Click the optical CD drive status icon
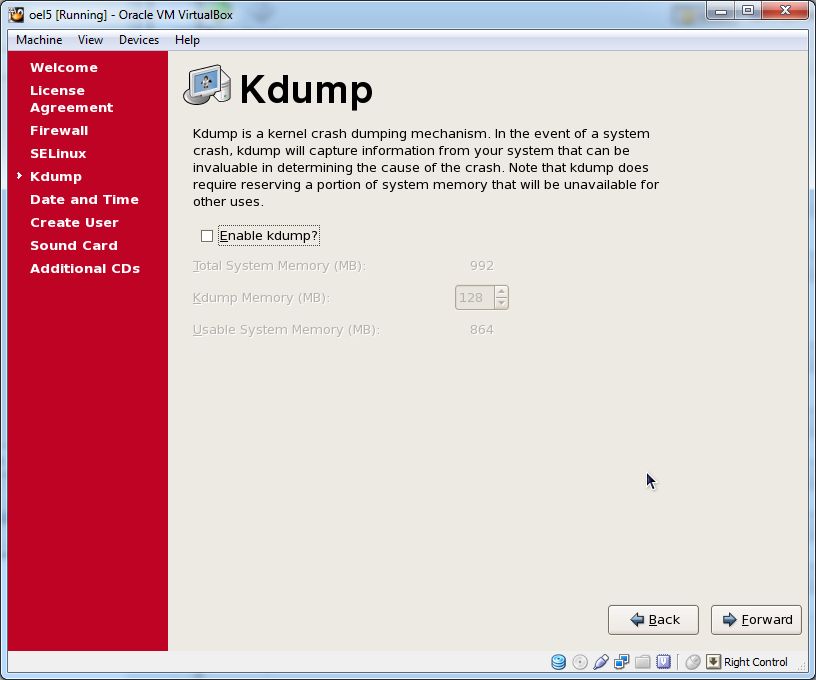 click(x=580, y=662)
